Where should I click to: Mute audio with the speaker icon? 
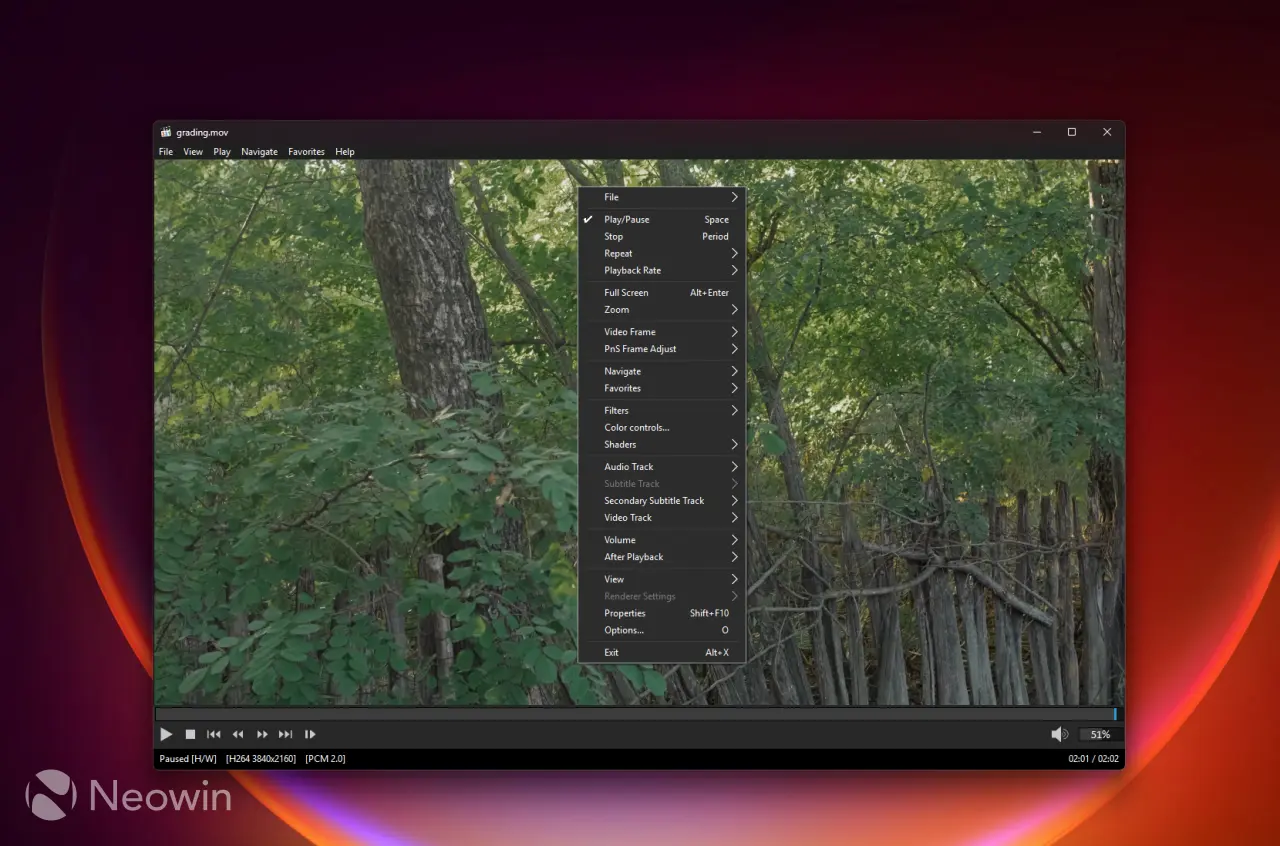[x=1060, y=734]
